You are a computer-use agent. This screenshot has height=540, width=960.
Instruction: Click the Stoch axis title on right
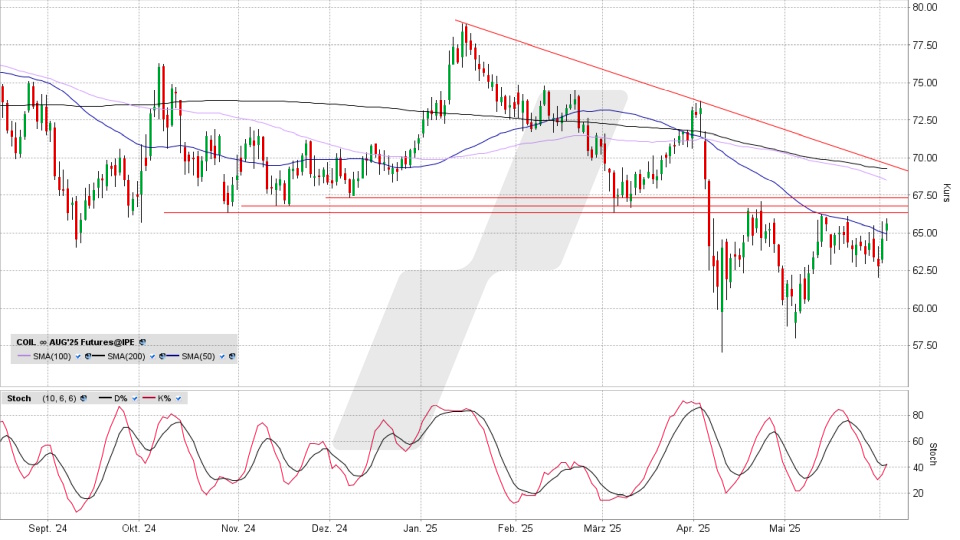click(x=933, y=454)
